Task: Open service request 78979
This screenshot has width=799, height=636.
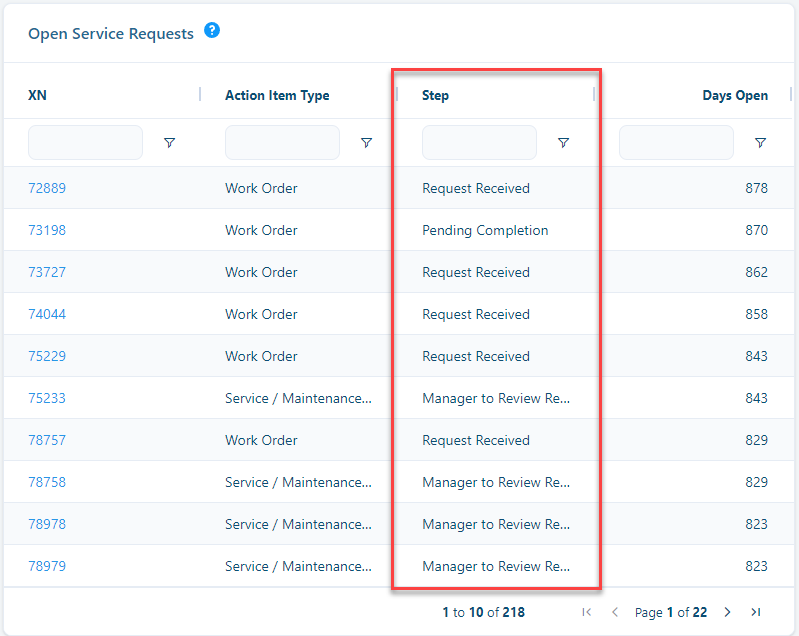Action: point(47,566)
